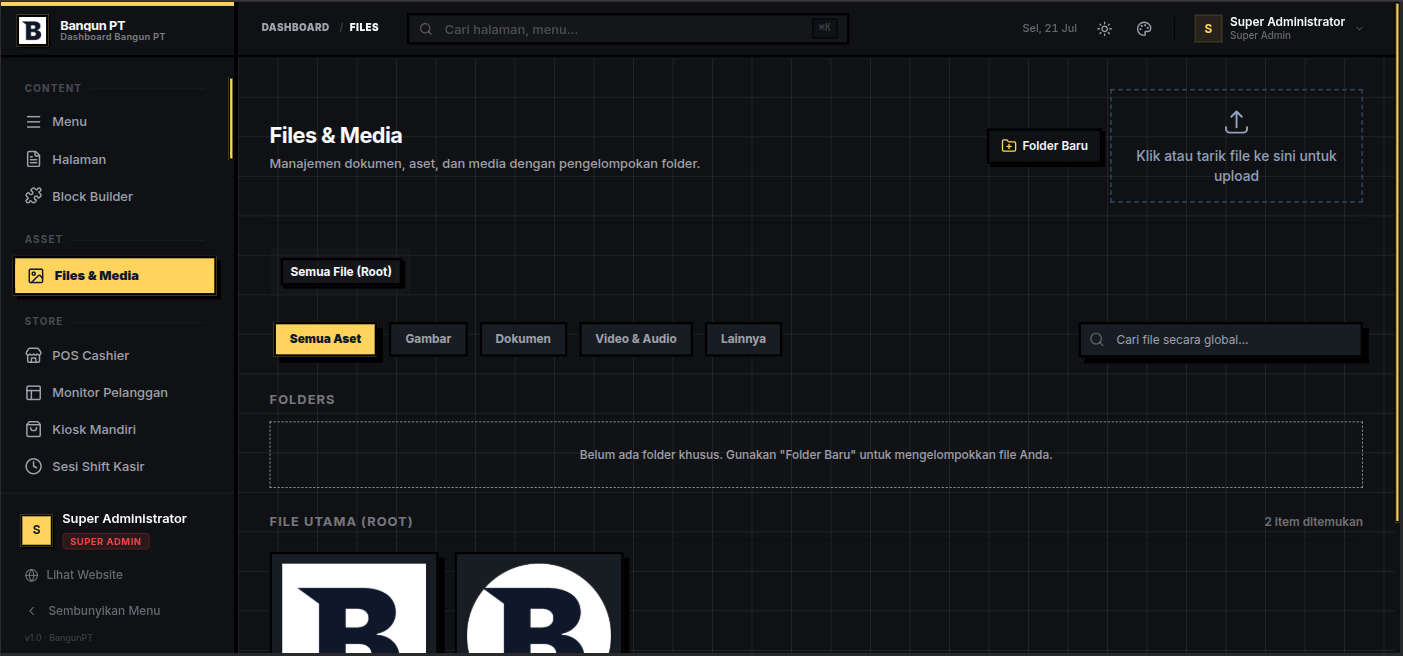The image size is (1403, 656).
Task: Click the Files & Media image icon
Action: pyautogui.click(x=36, y=276)
